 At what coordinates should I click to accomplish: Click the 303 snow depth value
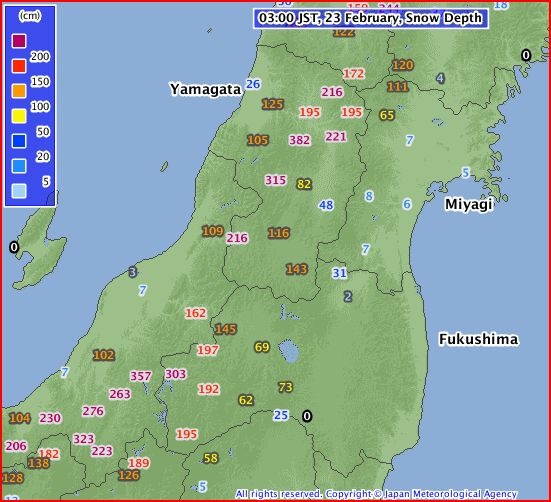point(175,374)
